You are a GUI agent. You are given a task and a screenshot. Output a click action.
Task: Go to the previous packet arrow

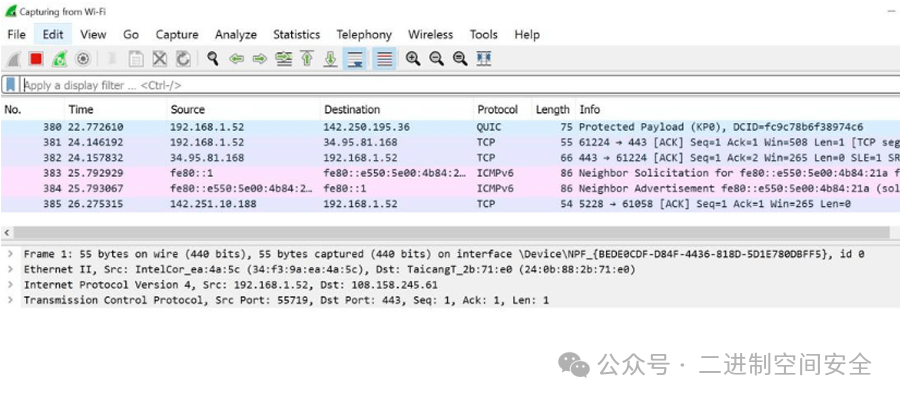(237, 59)
